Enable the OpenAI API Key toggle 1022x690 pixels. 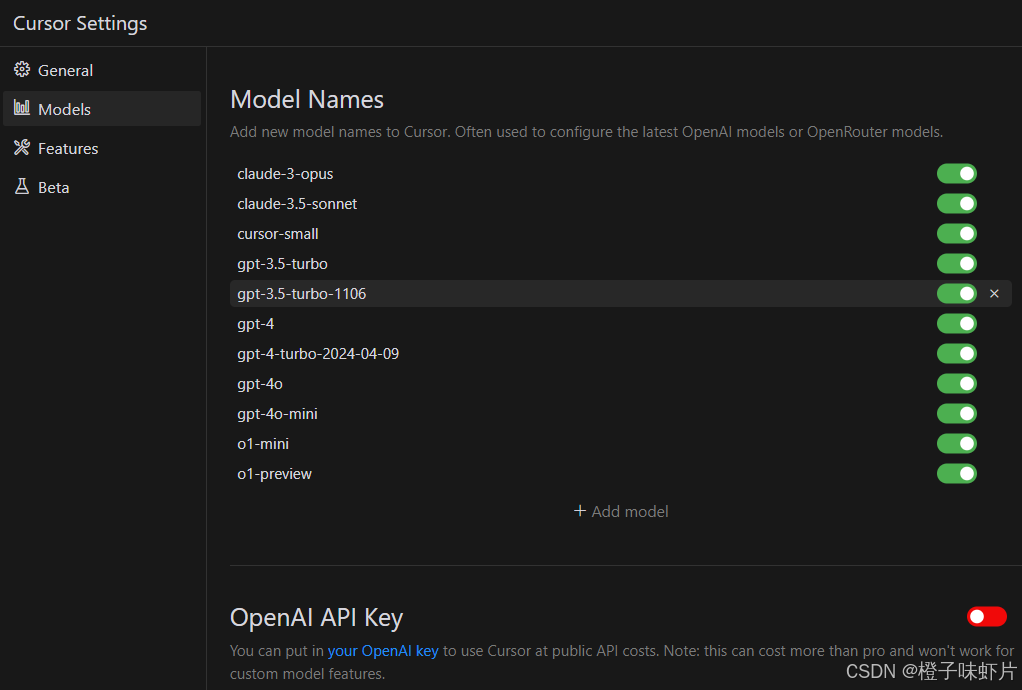pos(987,616)
